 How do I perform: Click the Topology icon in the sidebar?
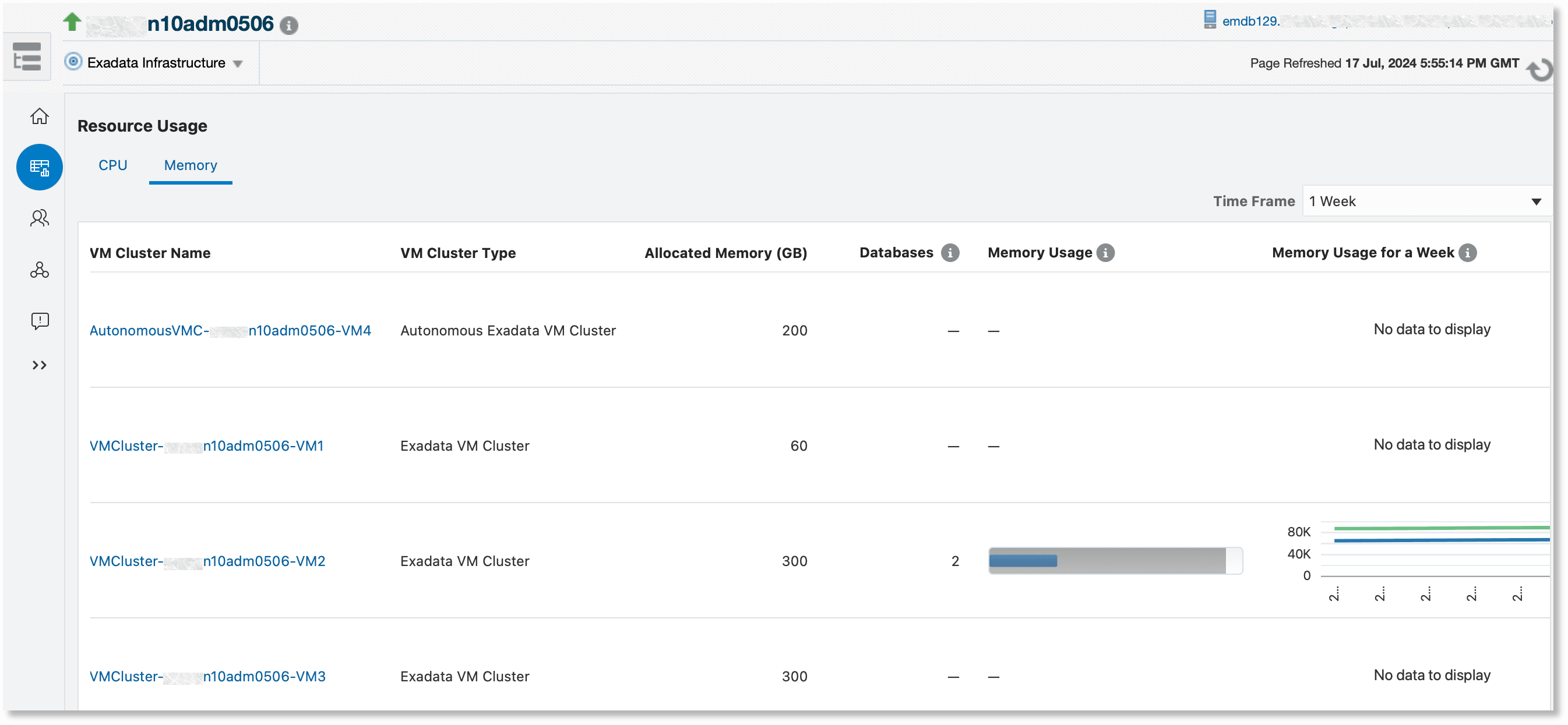pyautogui.click(x=39, y=270)
